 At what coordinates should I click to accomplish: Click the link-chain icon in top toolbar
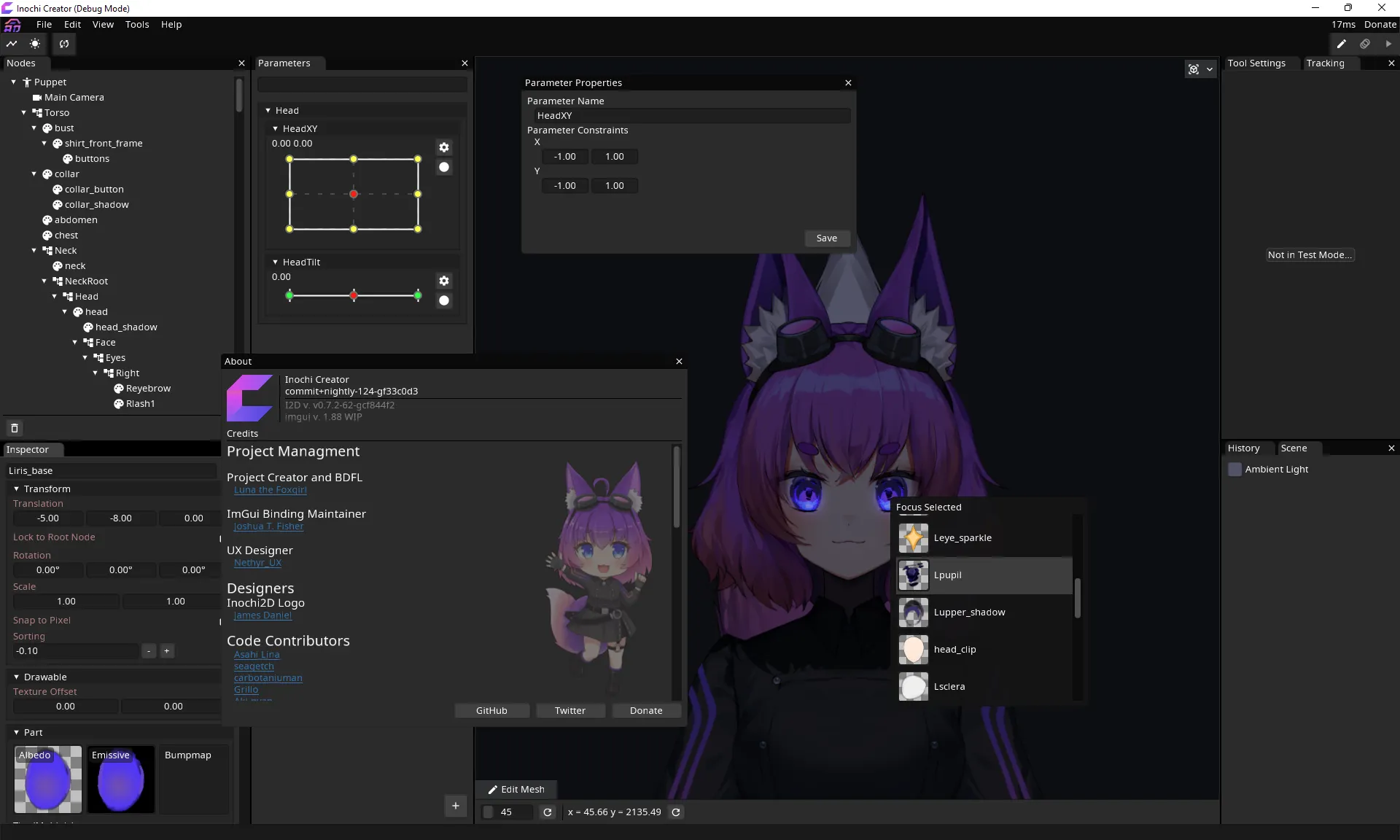tap(1365, 44)
